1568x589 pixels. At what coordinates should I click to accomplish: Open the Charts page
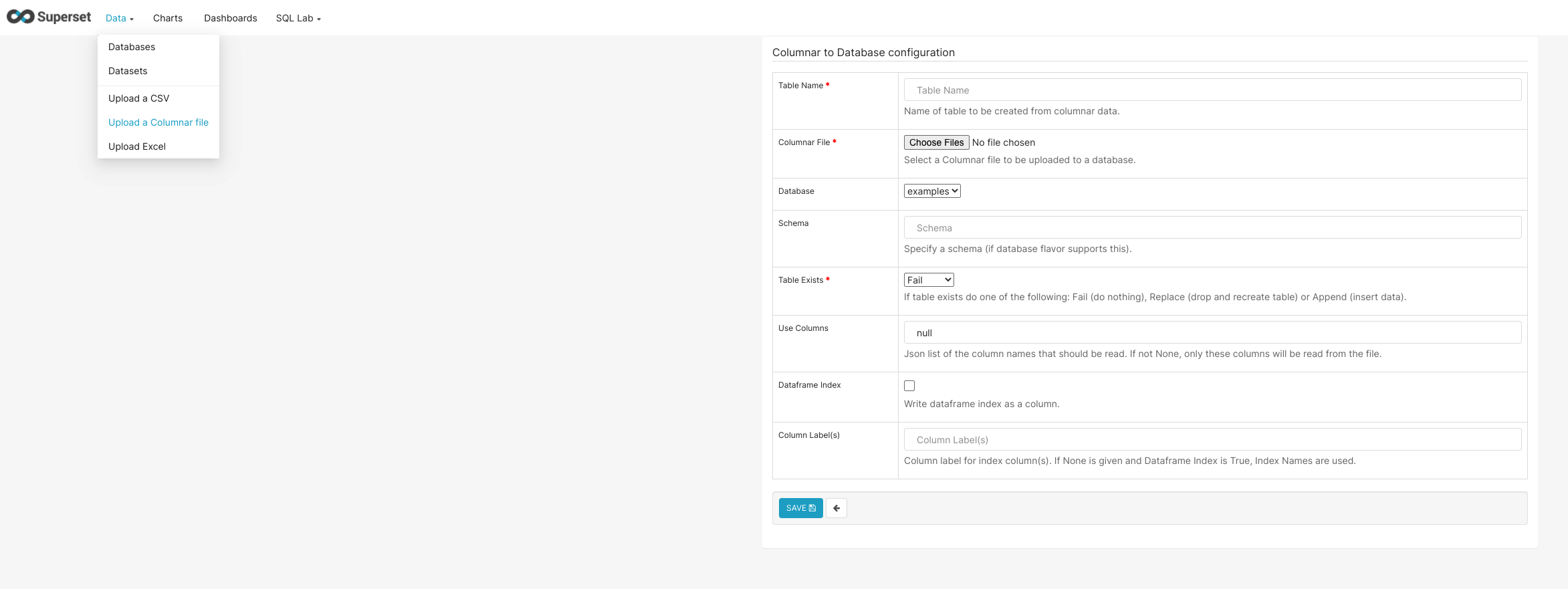(x=168, y=18)
